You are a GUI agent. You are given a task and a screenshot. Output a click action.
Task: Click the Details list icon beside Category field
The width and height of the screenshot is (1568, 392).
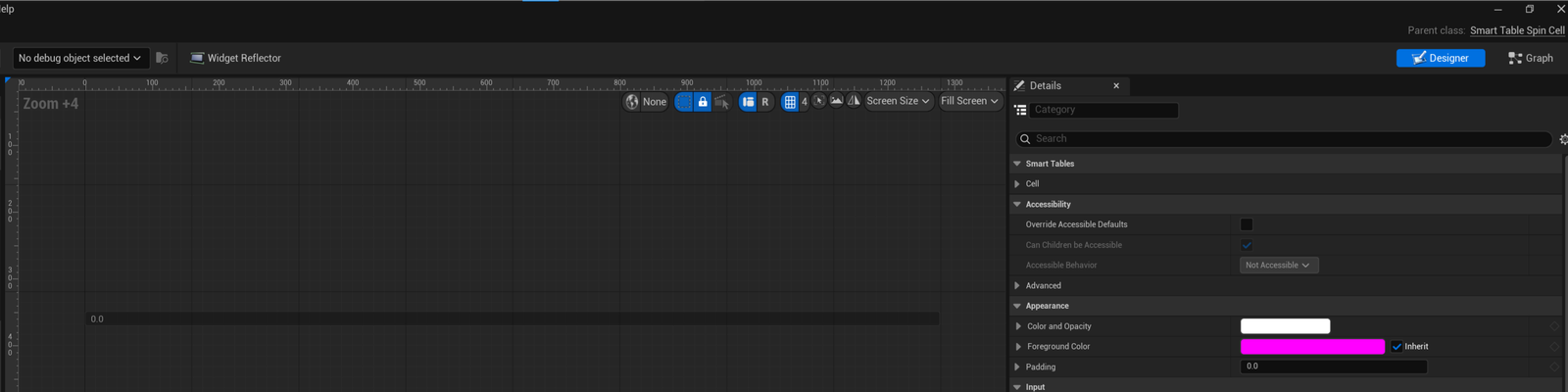point(1020,110)
